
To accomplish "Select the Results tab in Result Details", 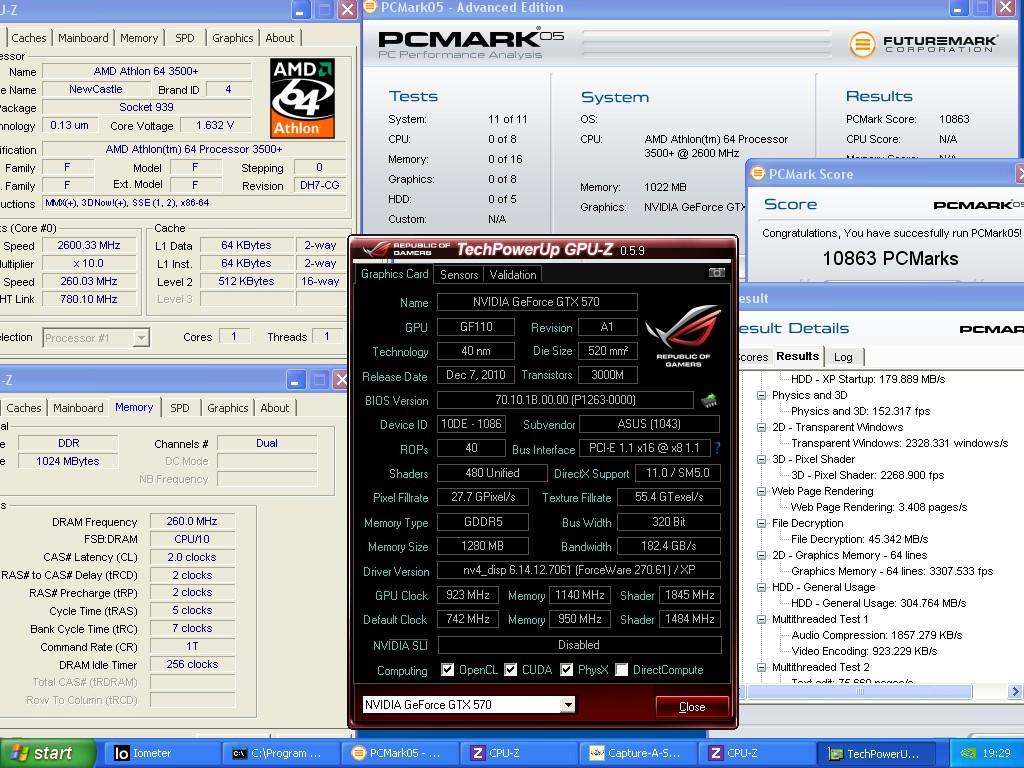I will tap(797, 356).
